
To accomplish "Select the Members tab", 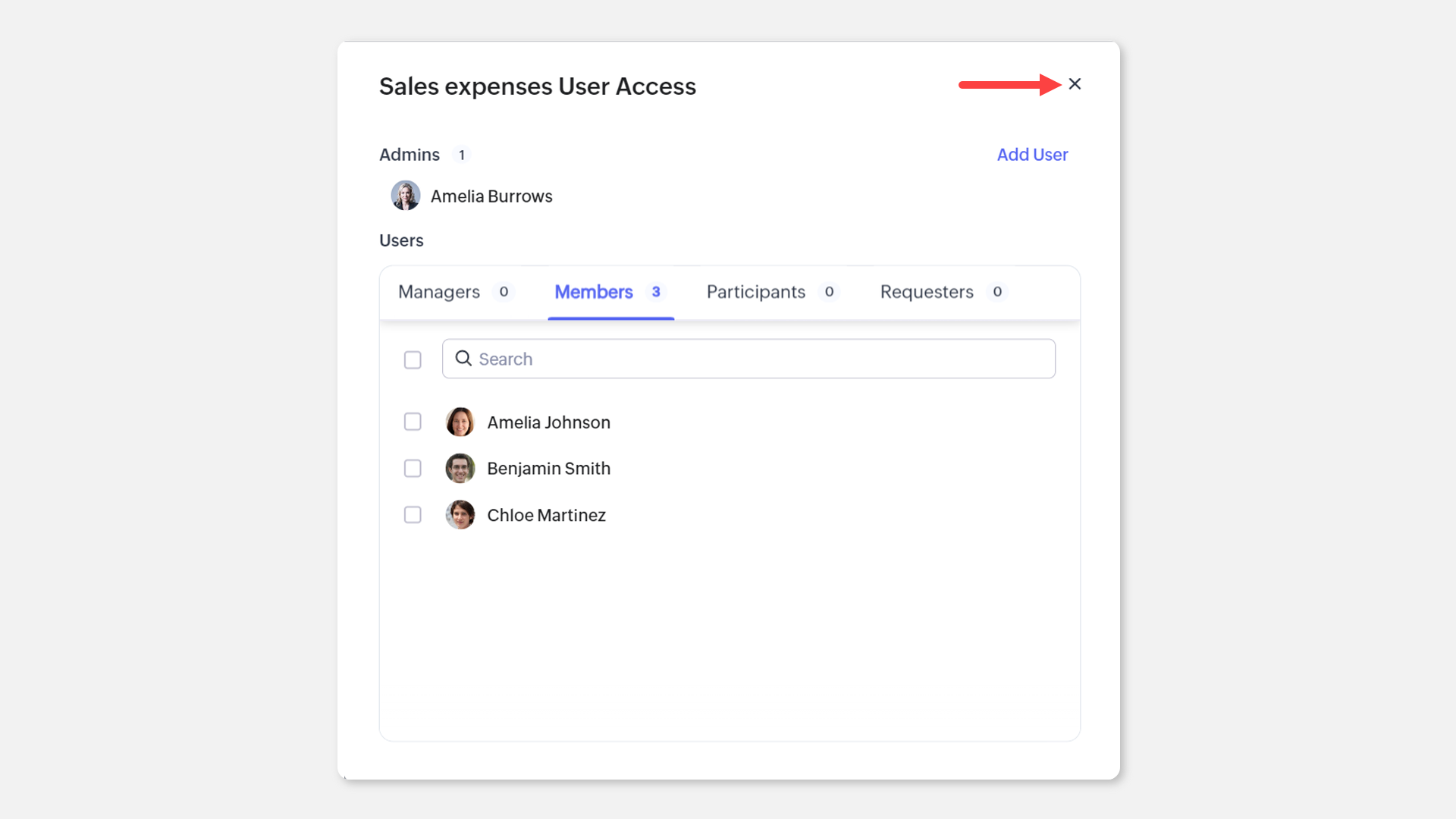I will pyautogui.click(x=594, y=292).
